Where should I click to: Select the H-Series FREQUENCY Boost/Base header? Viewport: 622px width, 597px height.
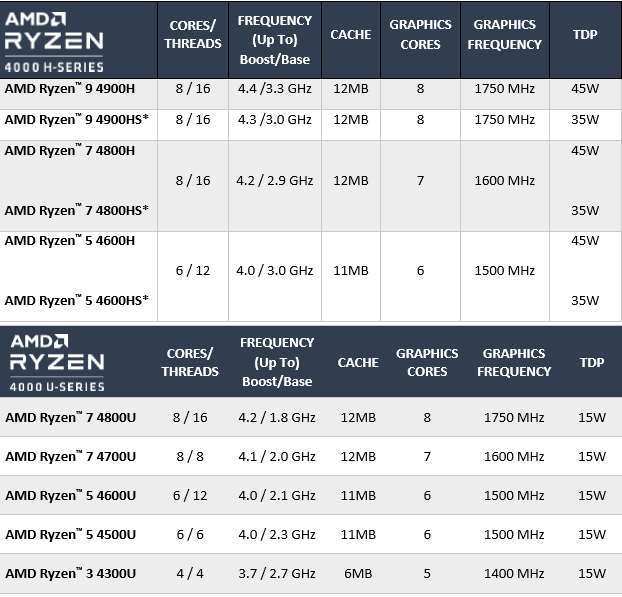point(275,40)
